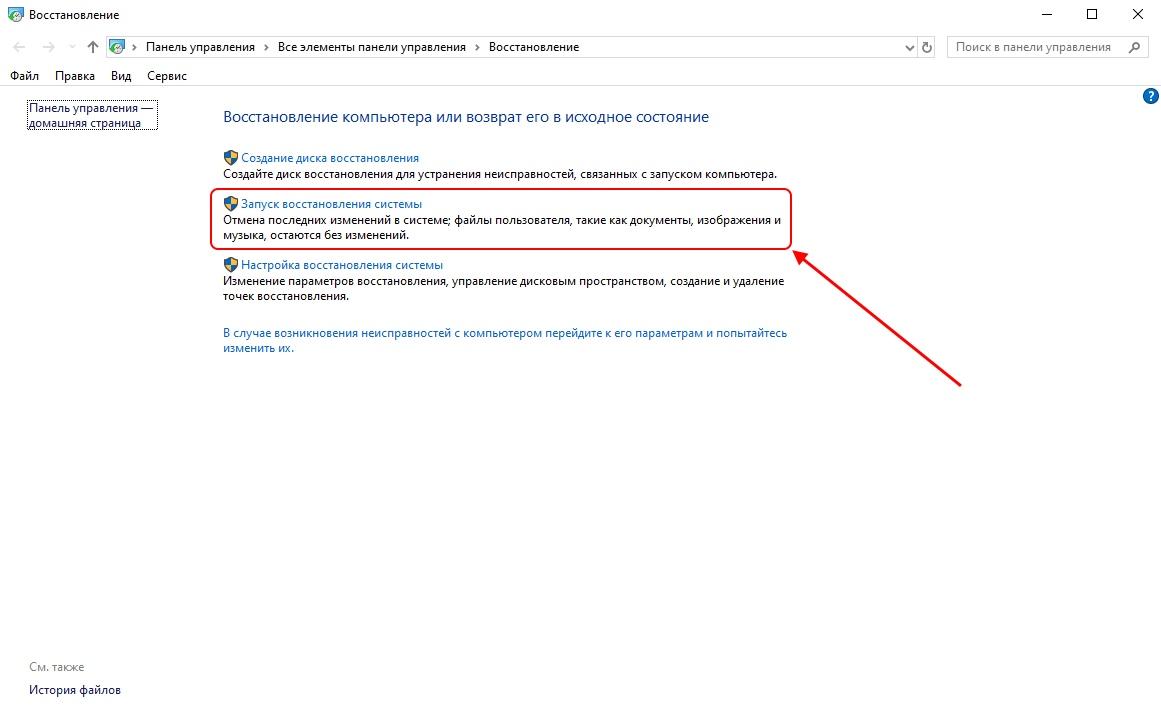This screenshot has height=717, width=1161.
Task: Open the Вид menu
Action: point(121,76)
